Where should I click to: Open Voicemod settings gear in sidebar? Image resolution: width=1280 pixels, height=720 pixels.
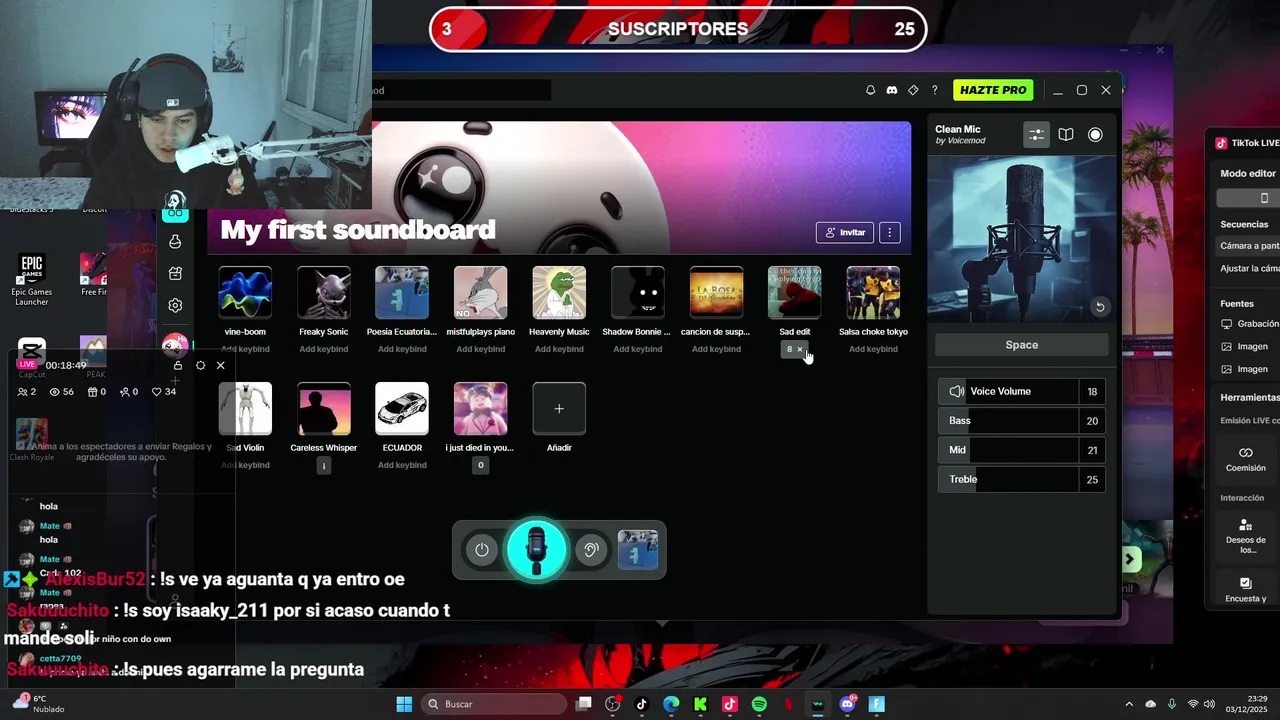point(175,305)
